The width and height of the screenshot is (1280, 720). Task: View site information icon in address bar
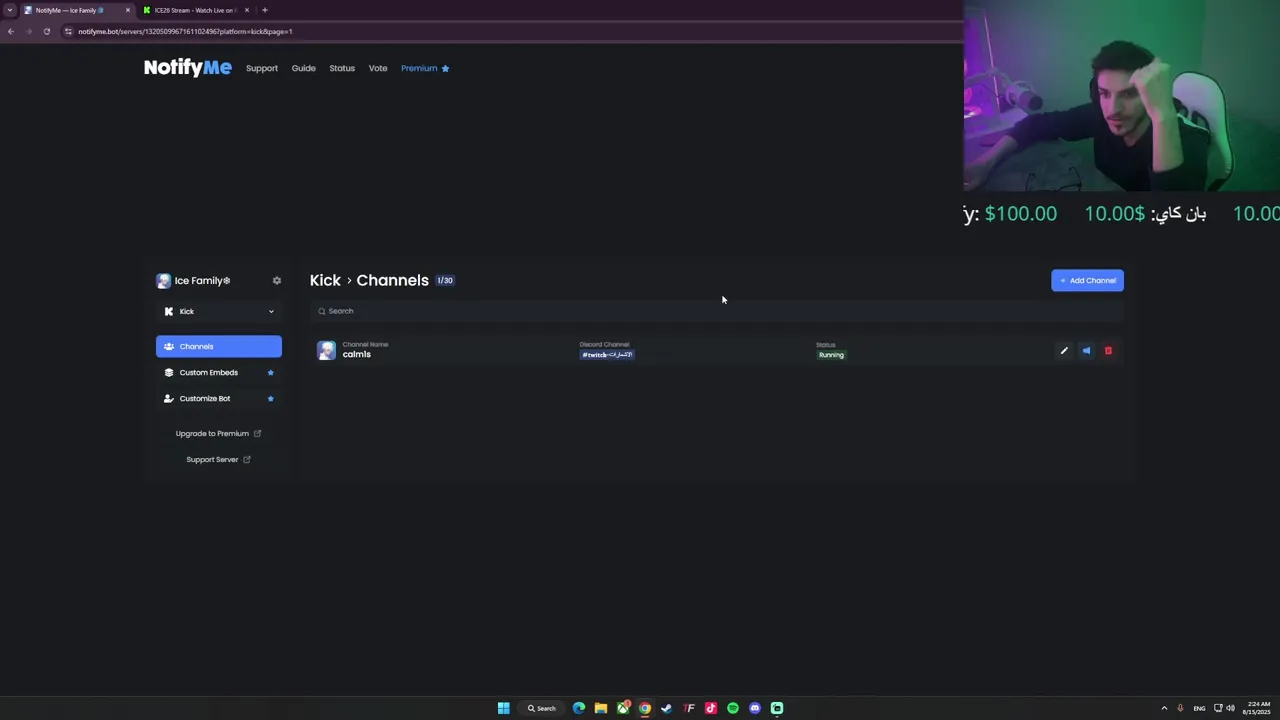68,31
